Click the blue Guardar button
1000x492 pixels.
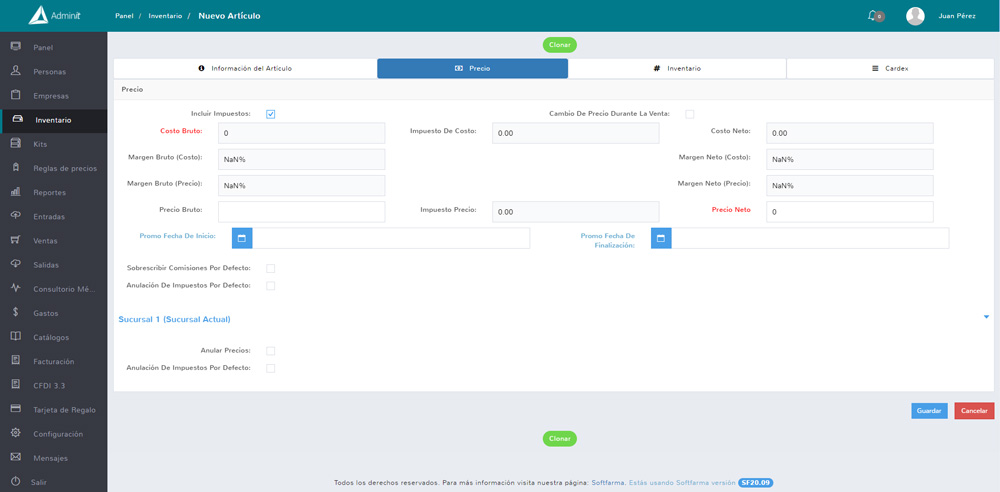coord(929,411)
